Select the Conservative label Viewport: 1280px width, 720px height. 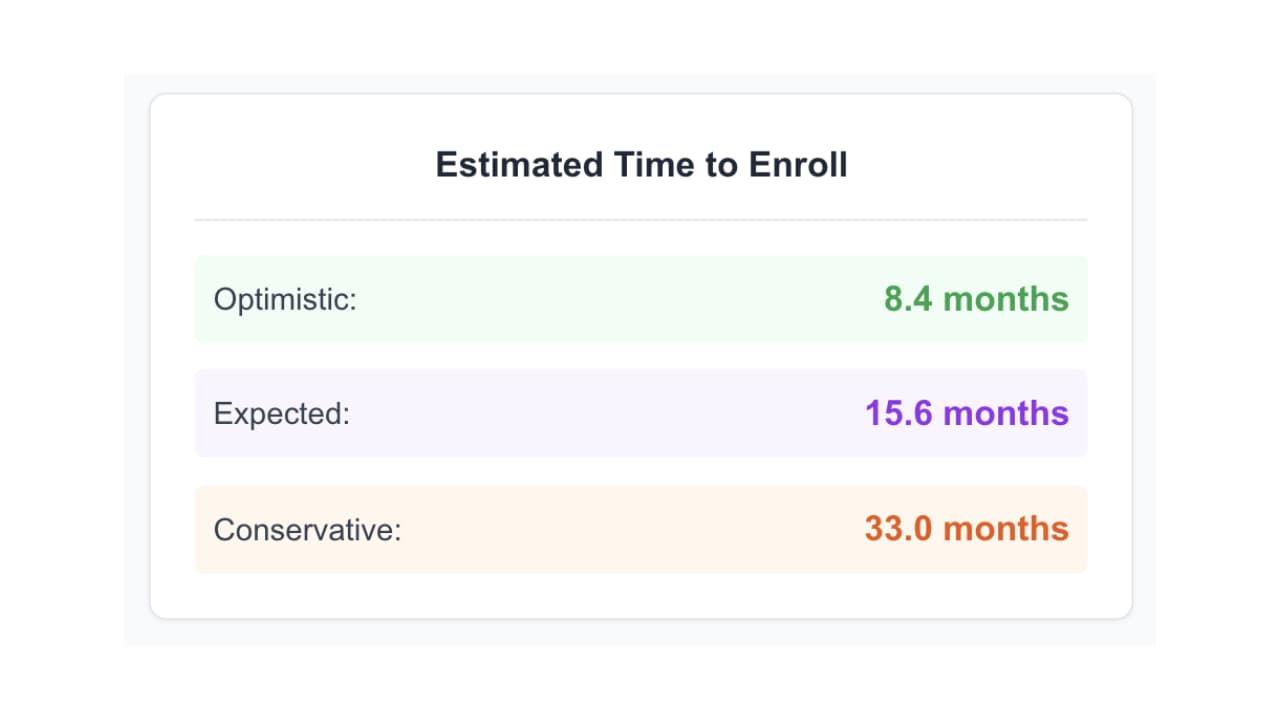[x=307, y=529]
